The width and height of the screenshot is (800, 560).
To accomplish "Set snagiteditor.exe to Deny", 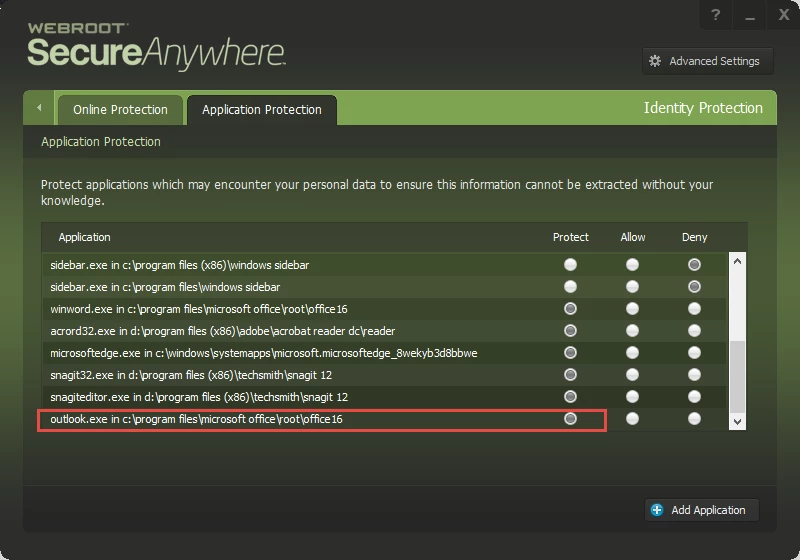I will click(694, 397).
